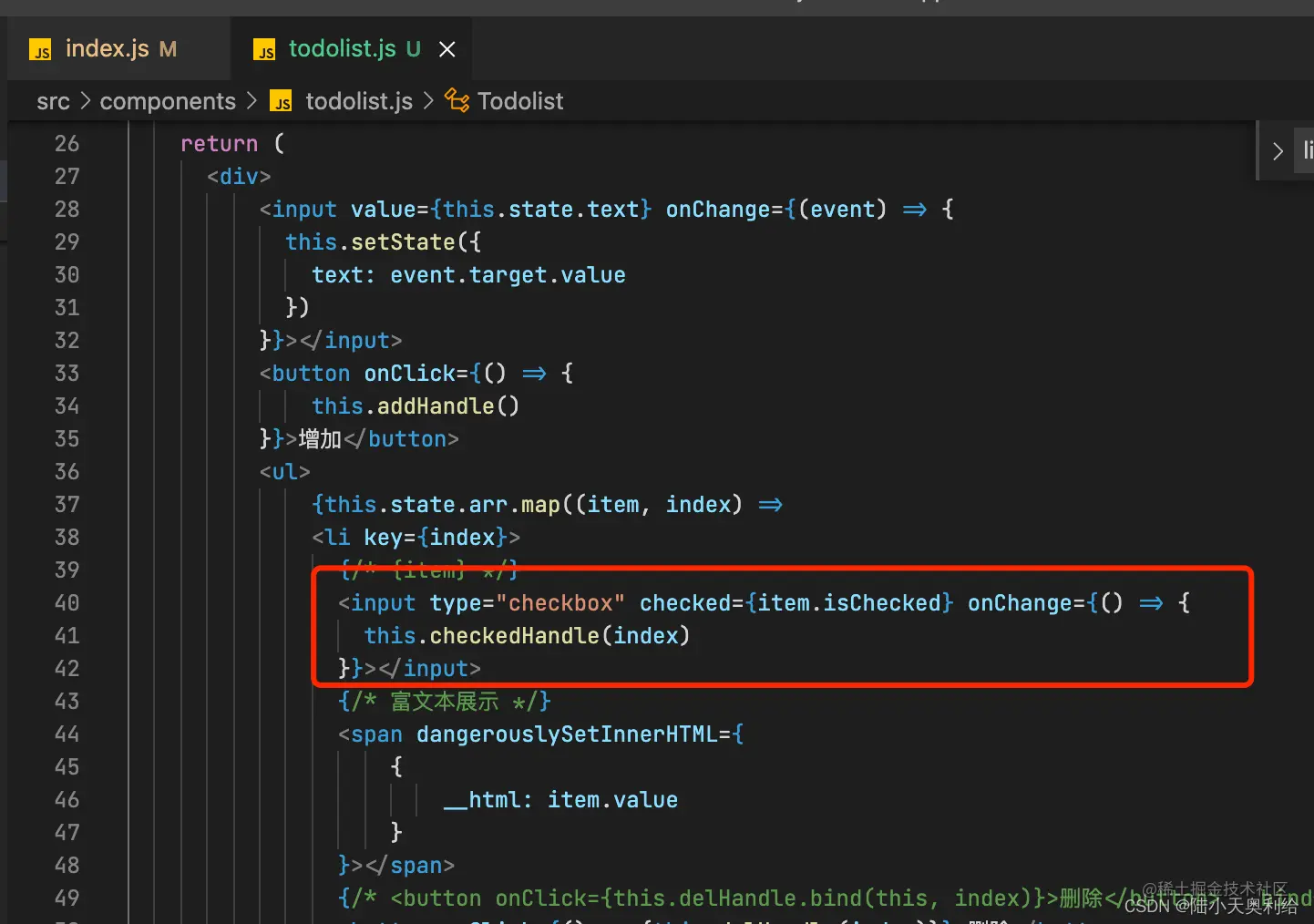Click '<li key={index}>' line
1314x924 pixels.
click(x=416, y=538)
